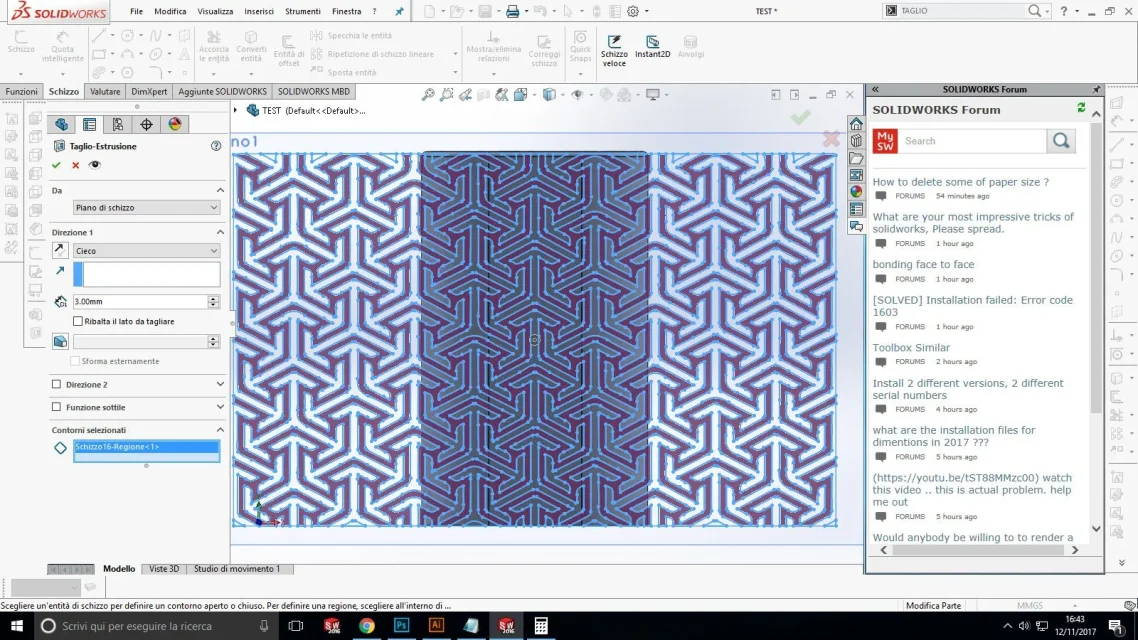
Task: Collapse the Contorni selezionati section
Action: point(220,430)
